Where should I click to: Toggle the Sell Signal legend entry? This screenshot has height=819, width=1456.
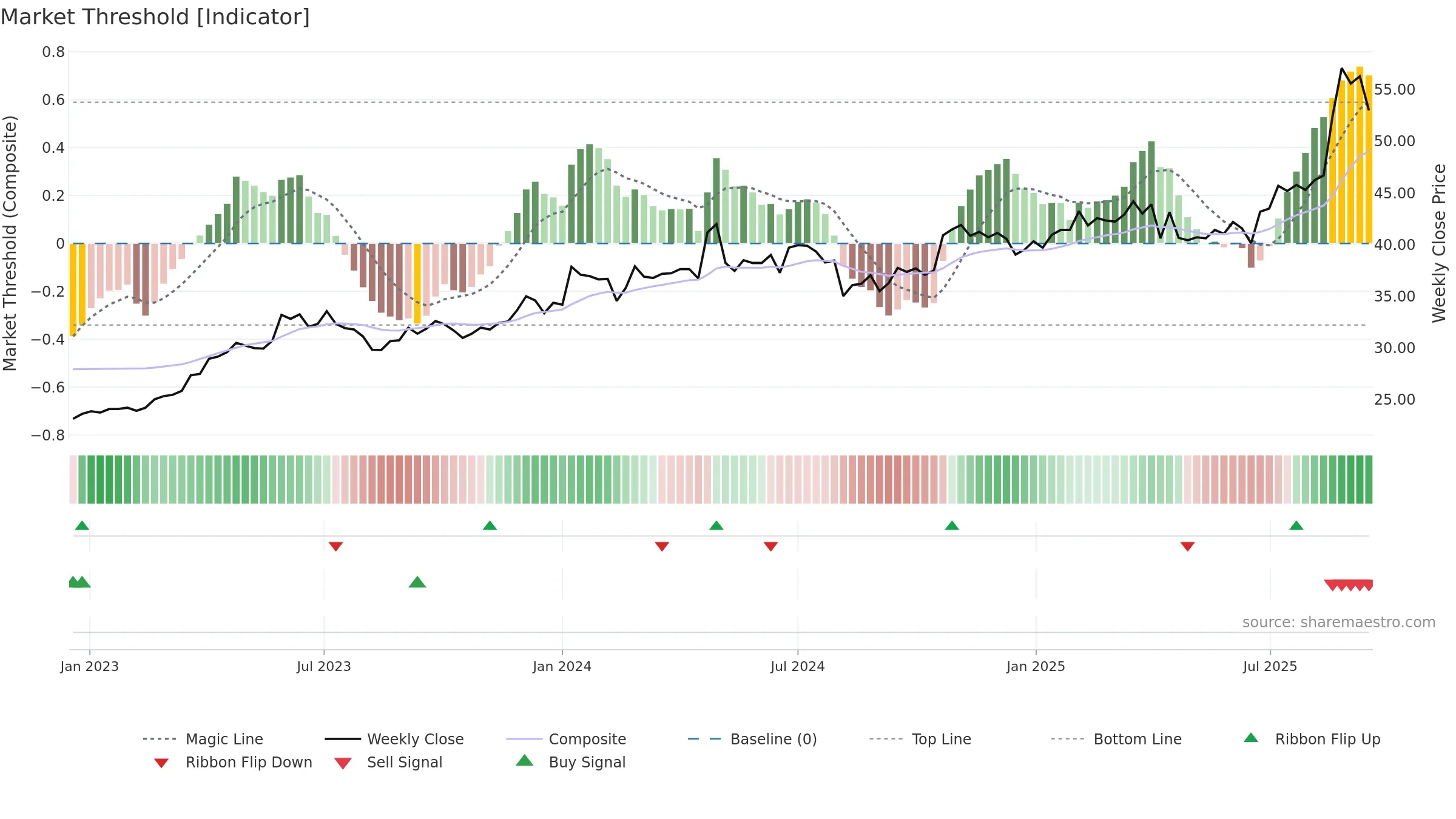388,762
